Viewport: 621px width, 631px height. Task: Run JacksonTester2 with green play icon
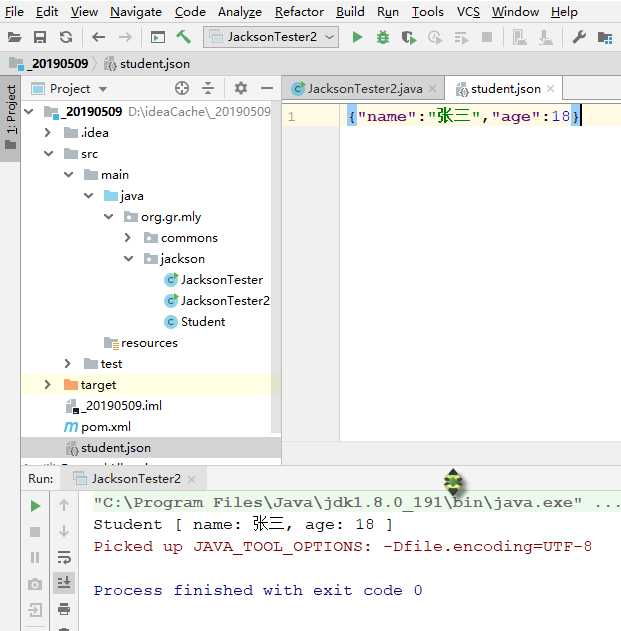[x=357, y=37]
